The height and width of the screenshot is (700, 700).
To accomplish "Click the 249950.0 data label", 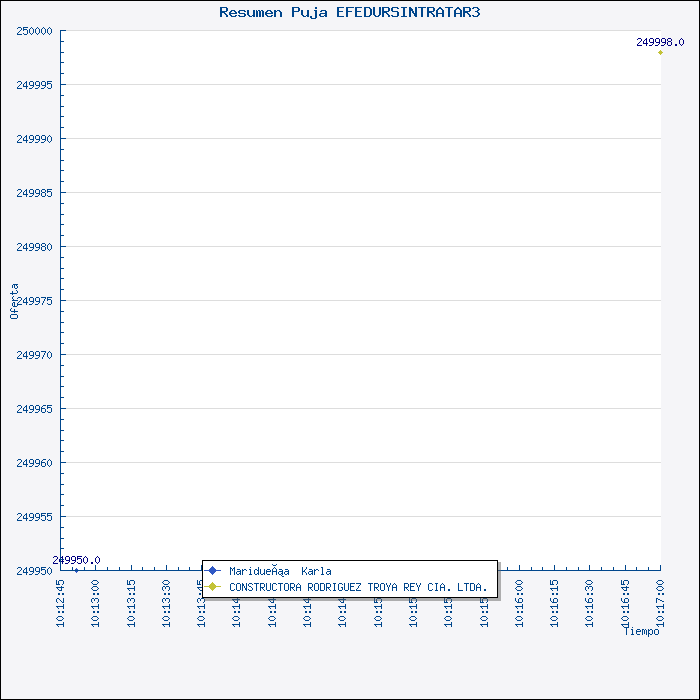I will [77, 560].
